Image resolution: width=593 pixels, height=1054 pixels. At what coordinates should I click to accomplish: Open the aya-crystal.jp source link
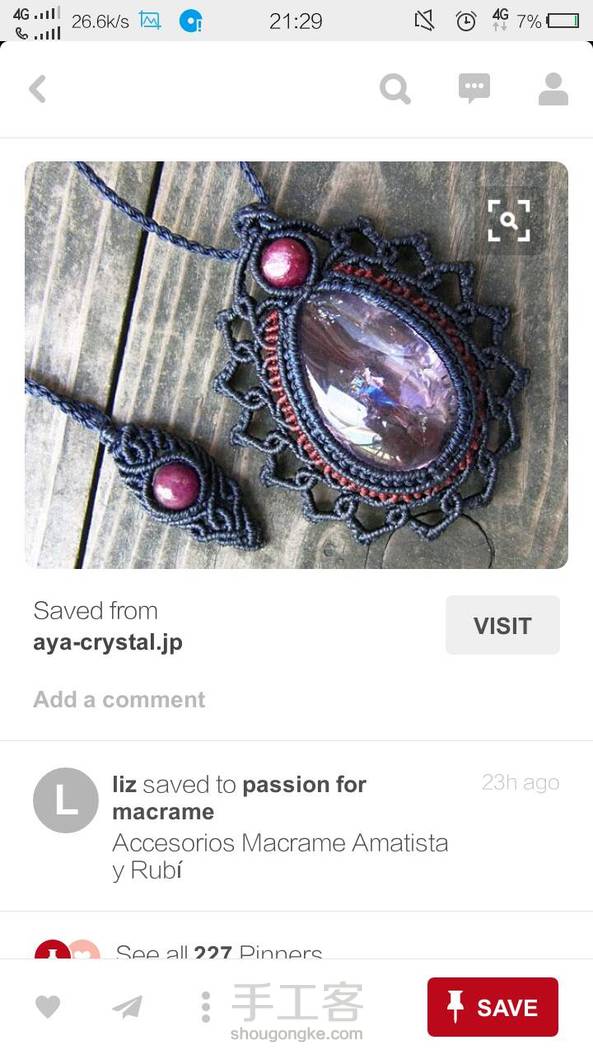pos(108,643)
